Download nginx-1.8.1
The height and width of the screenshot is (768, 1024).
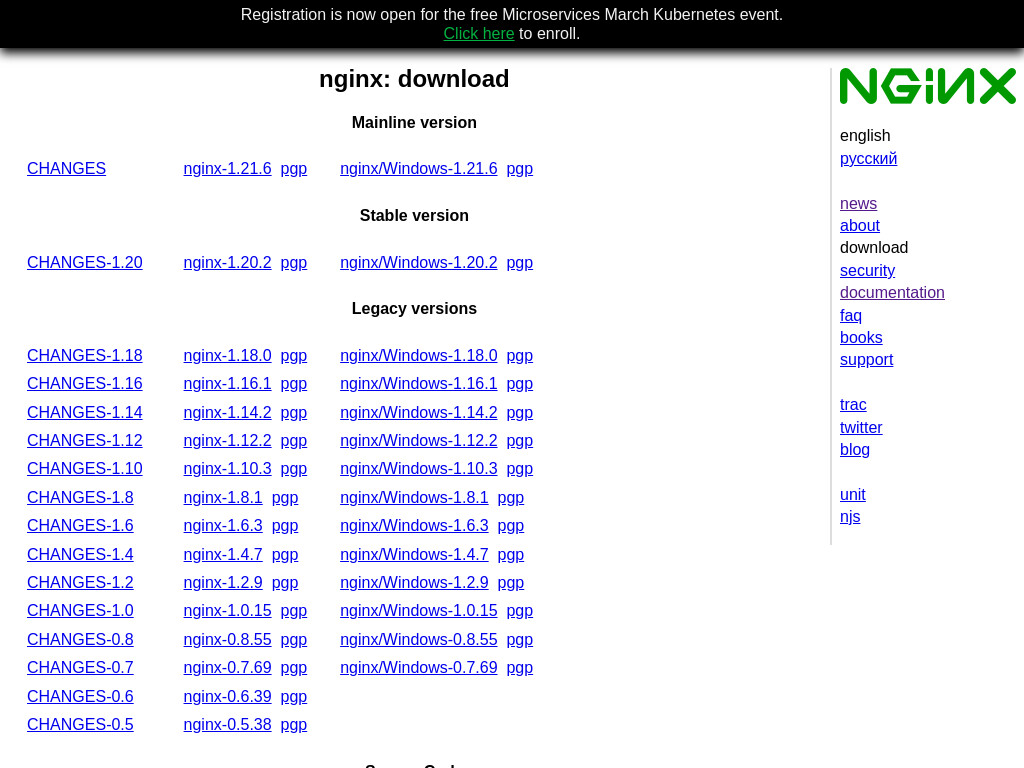pyautogui.click(x=223, y=497)
